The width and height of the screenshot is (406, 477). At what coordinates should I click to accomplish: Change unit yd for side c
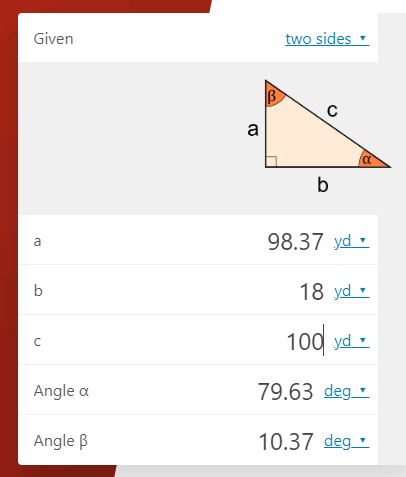(x=351, y=341)
